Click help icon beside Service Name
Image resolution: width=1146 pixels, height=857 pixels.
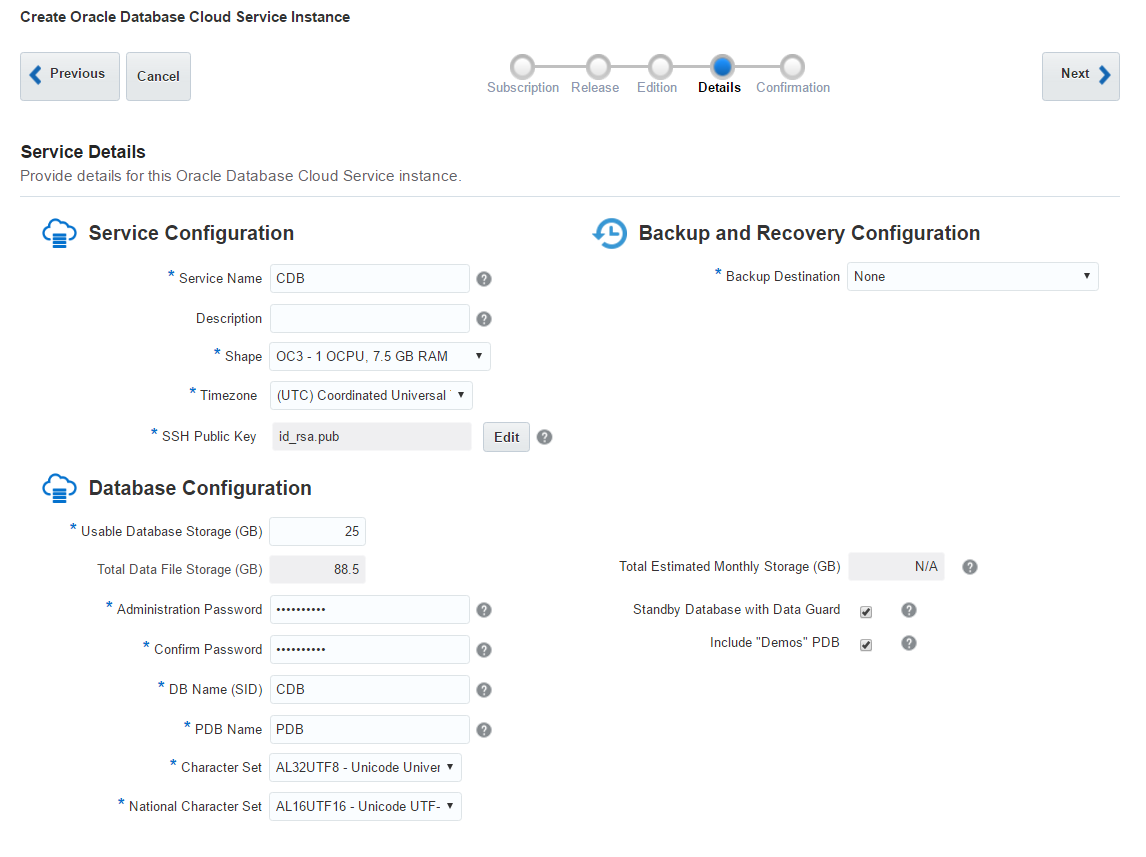[x=484, y=279]
